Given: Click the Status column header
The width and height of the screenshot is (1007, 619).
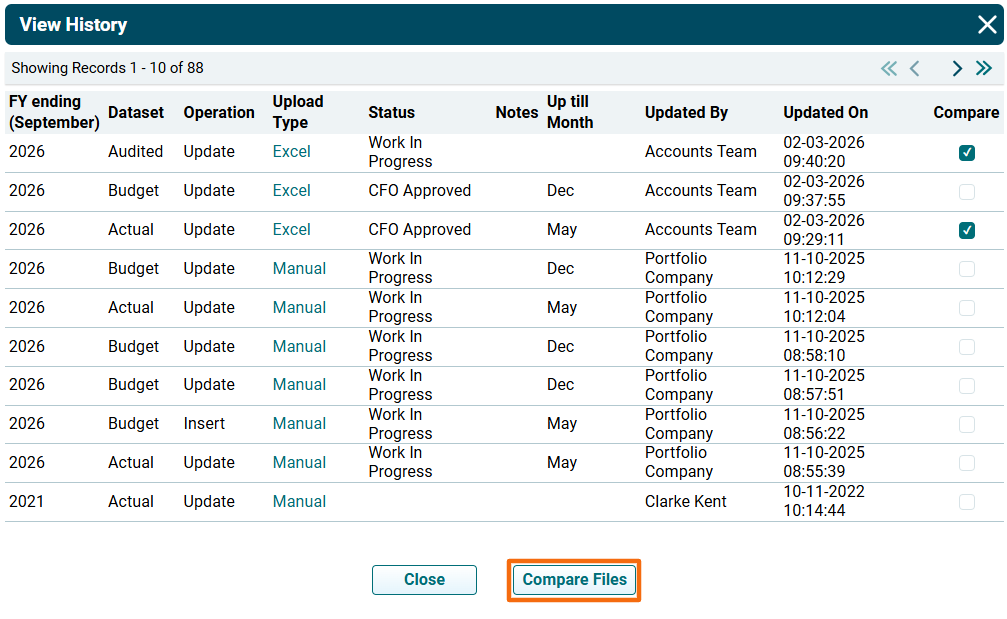Looking at the screenshot, I should pyautogui.click(x=391, y=113).
